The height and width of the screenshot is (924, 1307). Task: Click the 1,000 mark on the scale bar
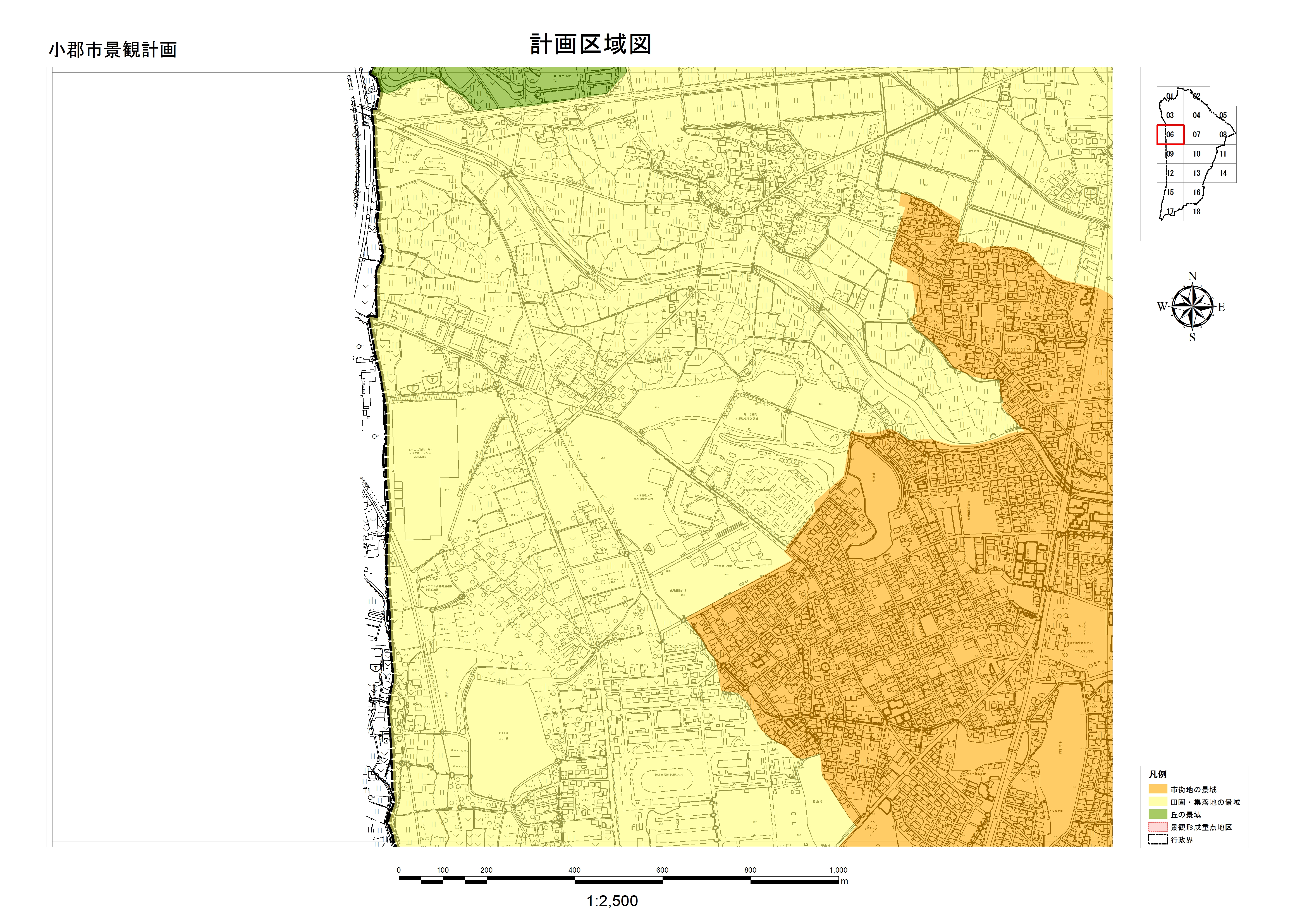pyautogui.click(x=838, y=870)
